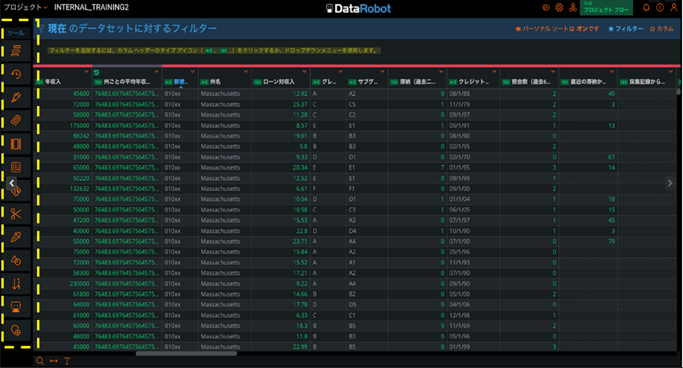The height and width of the screenshot is (368, 683).
Task: Click the text type icon beside 州名
Action: [x=204, y=82]
